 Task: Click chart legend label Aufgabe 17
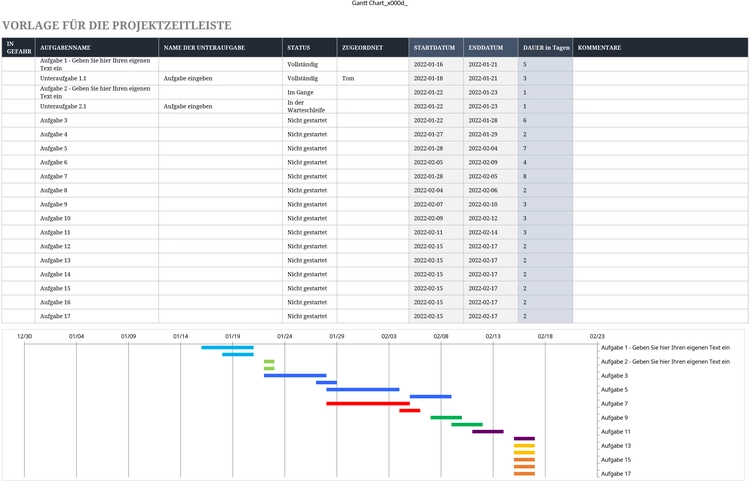[x=616, y=473]
